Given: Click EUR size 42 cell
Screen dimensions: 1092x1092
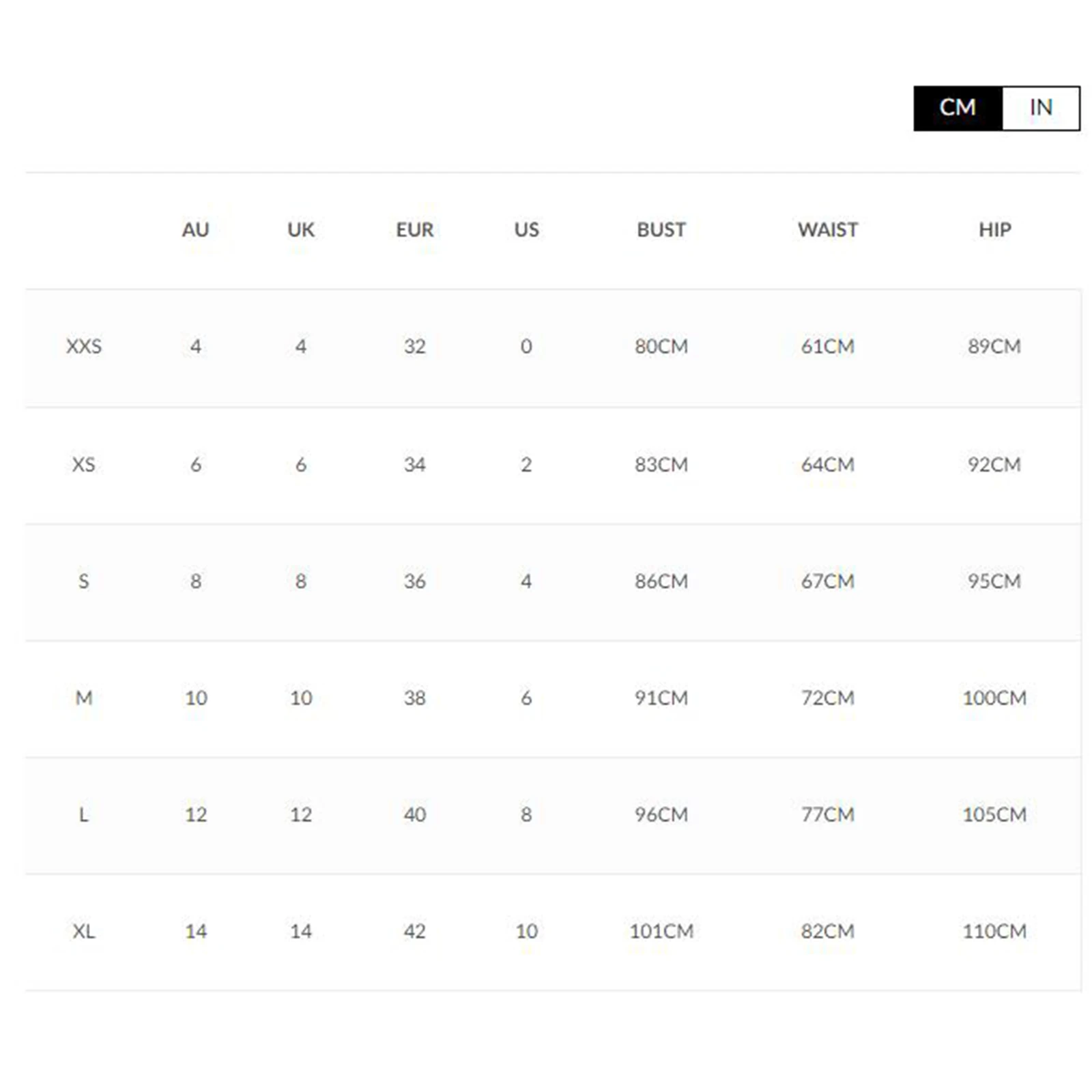Looking at the screenshot, I should (x=414, y=931).
